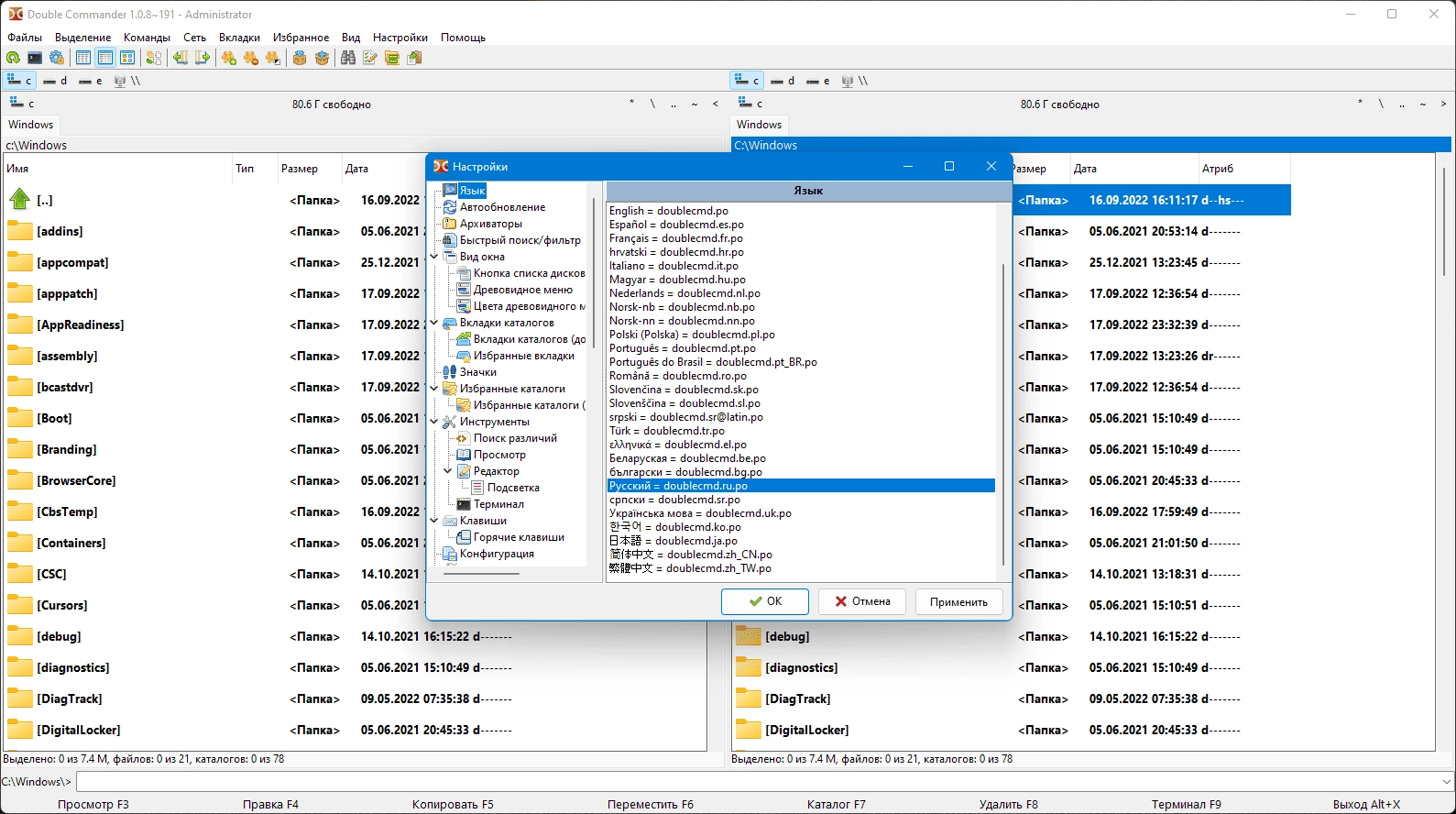Click the arrow-pointing-right panel toolbar icon
The image size is (1456, 814).
[203, 58]
